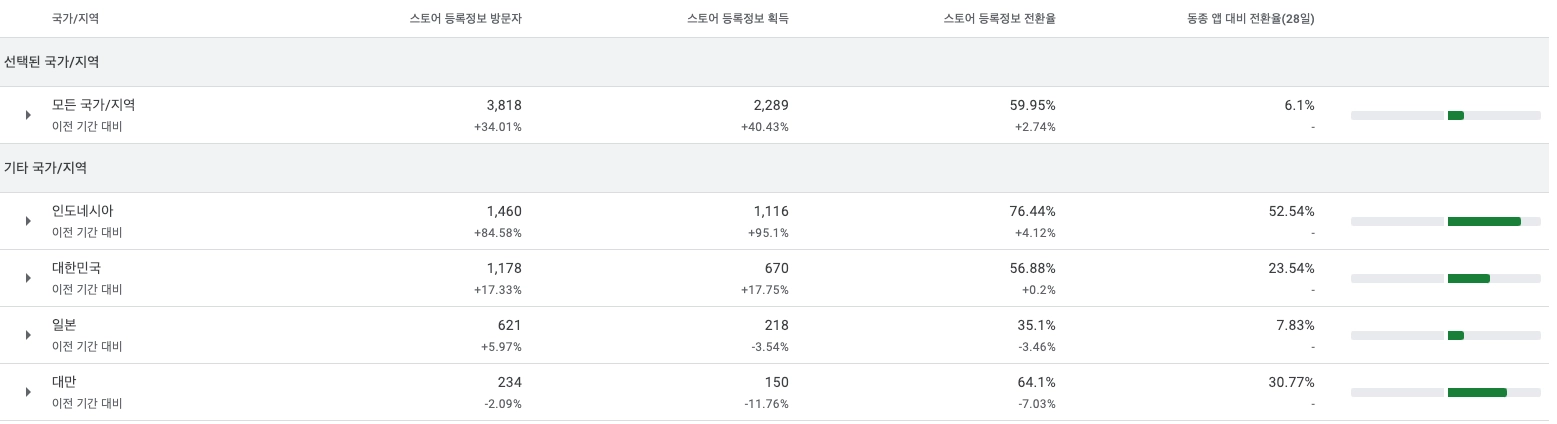Sort by 스토어 등록정보 획득 column
Image resolution: width=1557 pixels, height=424 pixels.
tap(737, 19)
